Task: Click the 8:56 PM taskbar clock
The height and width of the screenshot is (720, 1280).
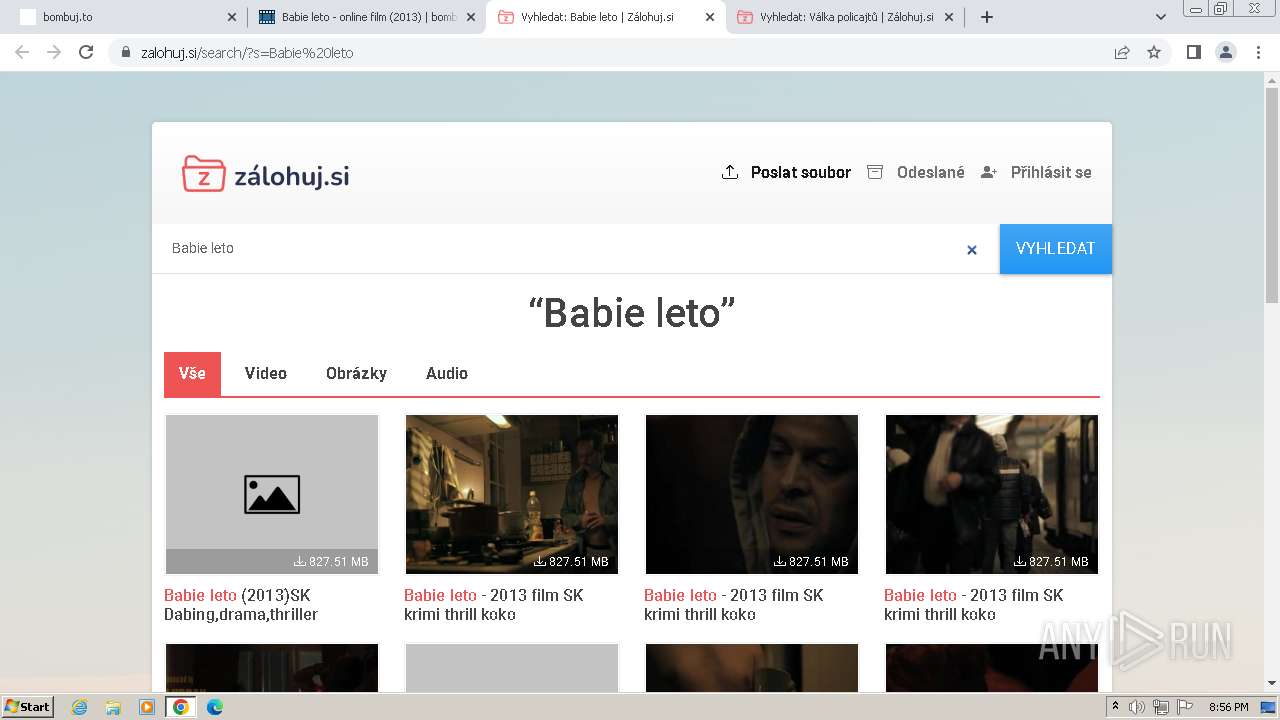Action: tap(1228, 707)
